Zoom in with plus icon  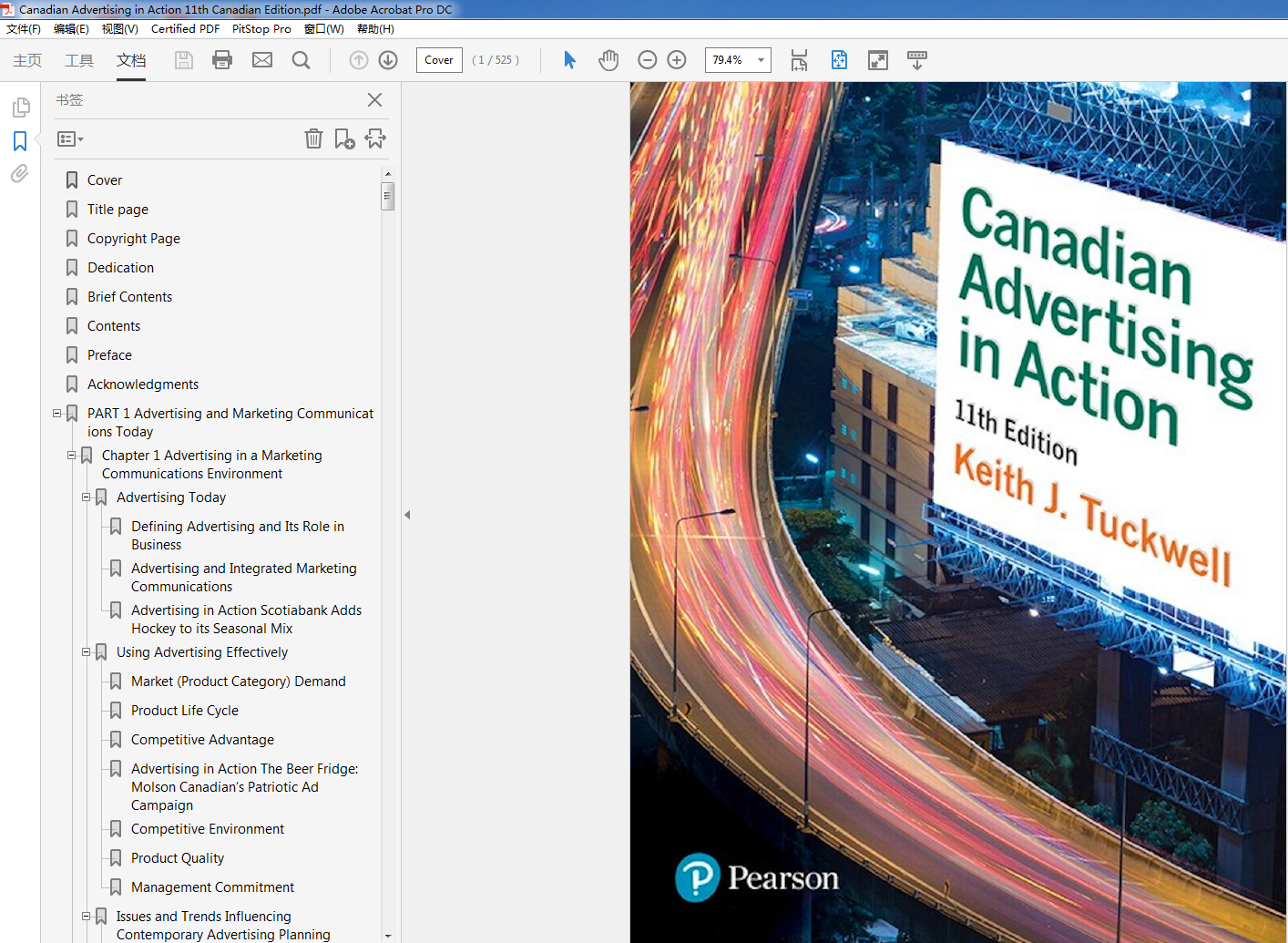tap(677, 60)
